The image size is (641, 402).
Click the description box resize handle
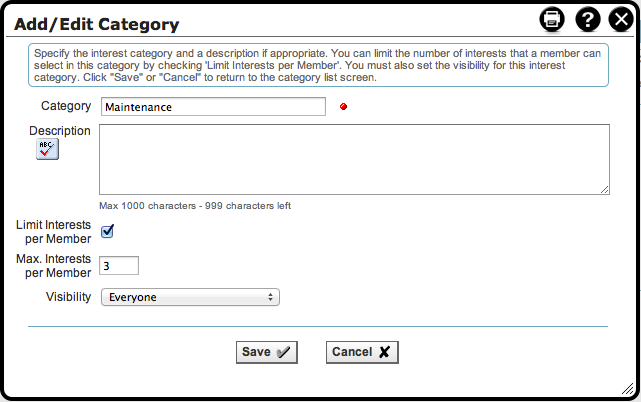tap(605, 189)
